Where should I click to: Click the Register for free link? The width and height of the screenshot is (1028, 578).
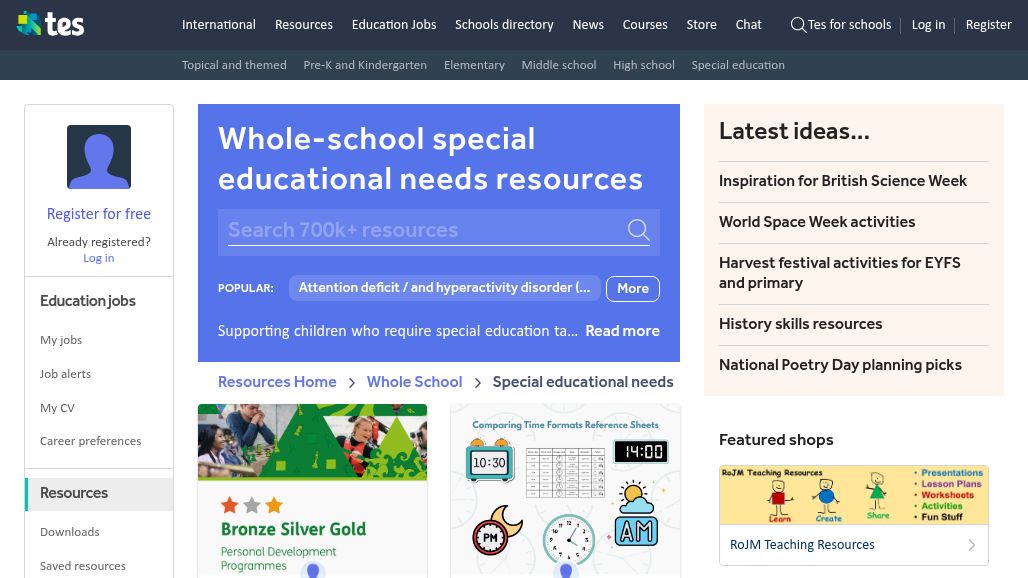click(x=99, y=214)
